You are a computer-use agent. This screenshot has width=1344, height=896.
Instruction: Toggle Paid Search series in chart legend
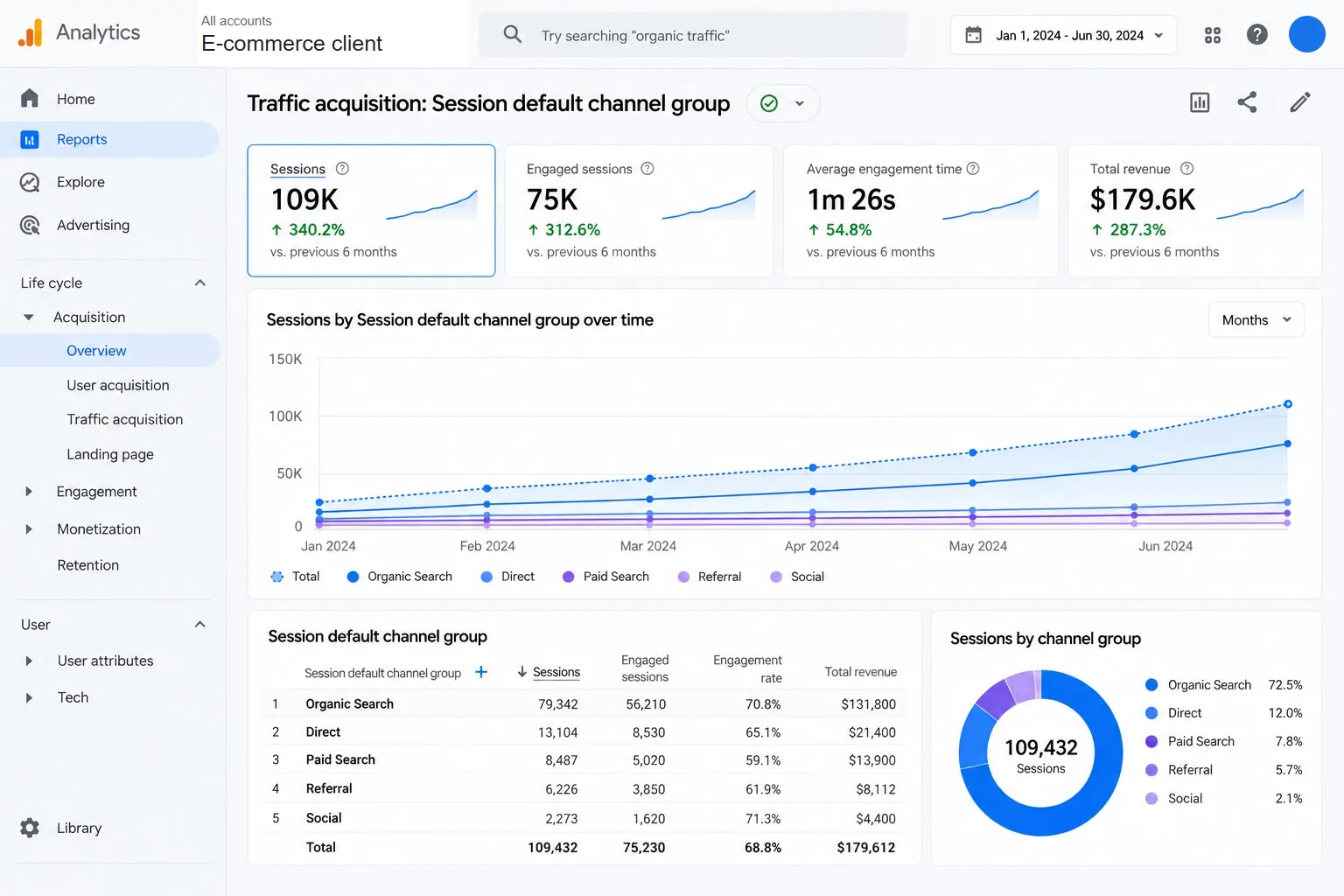tap(605, 577)
